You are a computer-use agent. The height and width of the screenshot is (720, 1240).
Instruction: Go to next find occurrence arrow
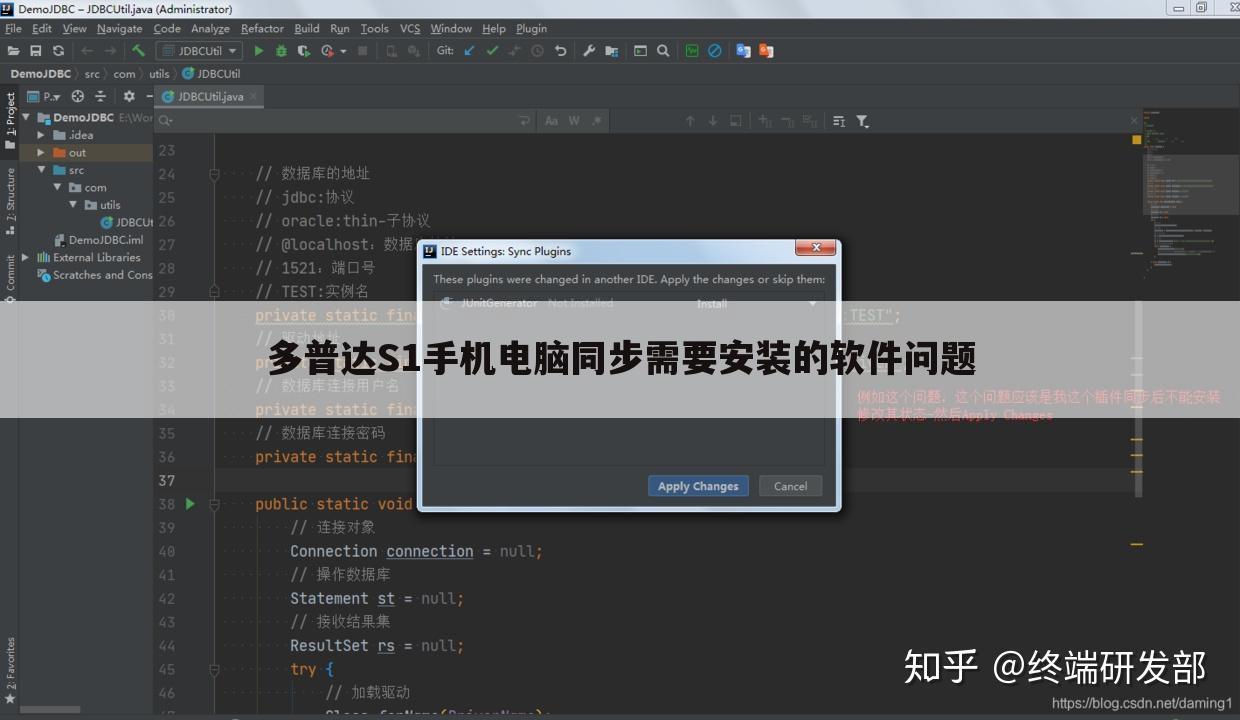click(713, 121)
